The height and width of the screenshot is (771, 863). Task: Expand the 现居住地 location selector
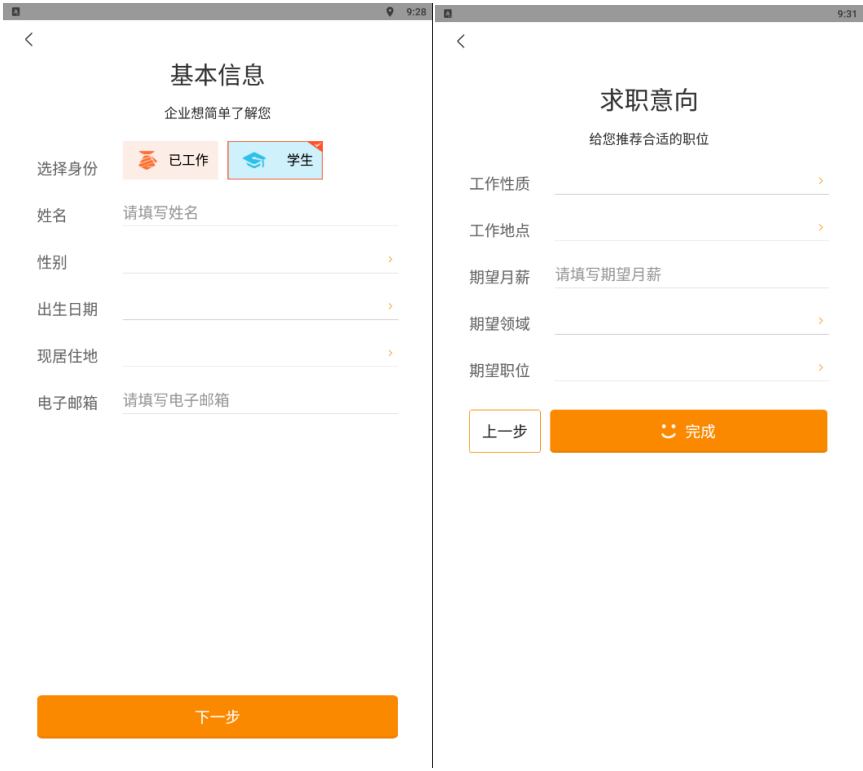260,353
